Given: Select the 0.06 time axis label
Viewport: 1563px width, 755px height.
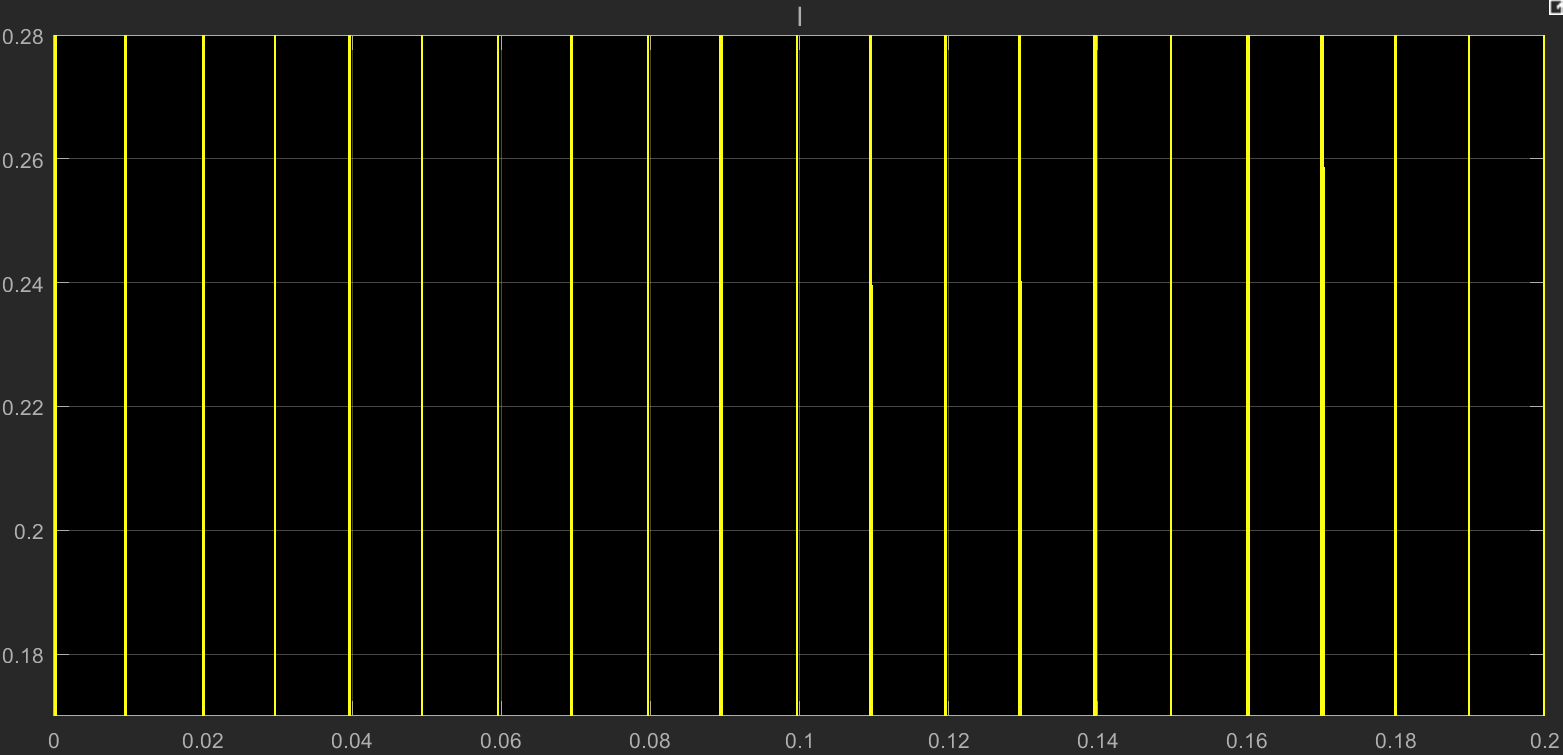Looking at the screenshot, I should [501, 741].
